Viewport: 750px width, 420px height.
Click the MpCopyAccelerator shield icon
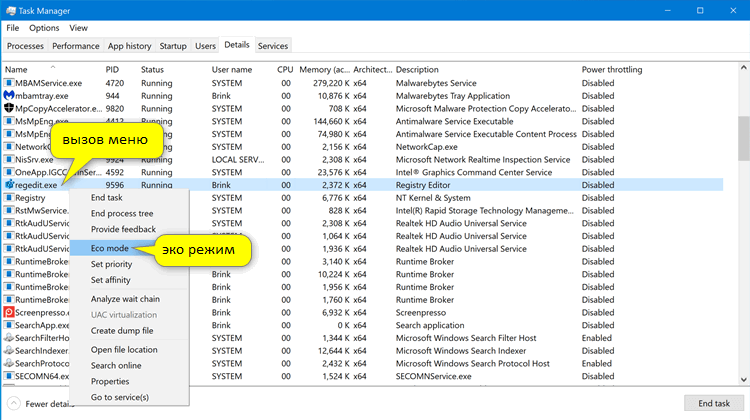point(9,109)
